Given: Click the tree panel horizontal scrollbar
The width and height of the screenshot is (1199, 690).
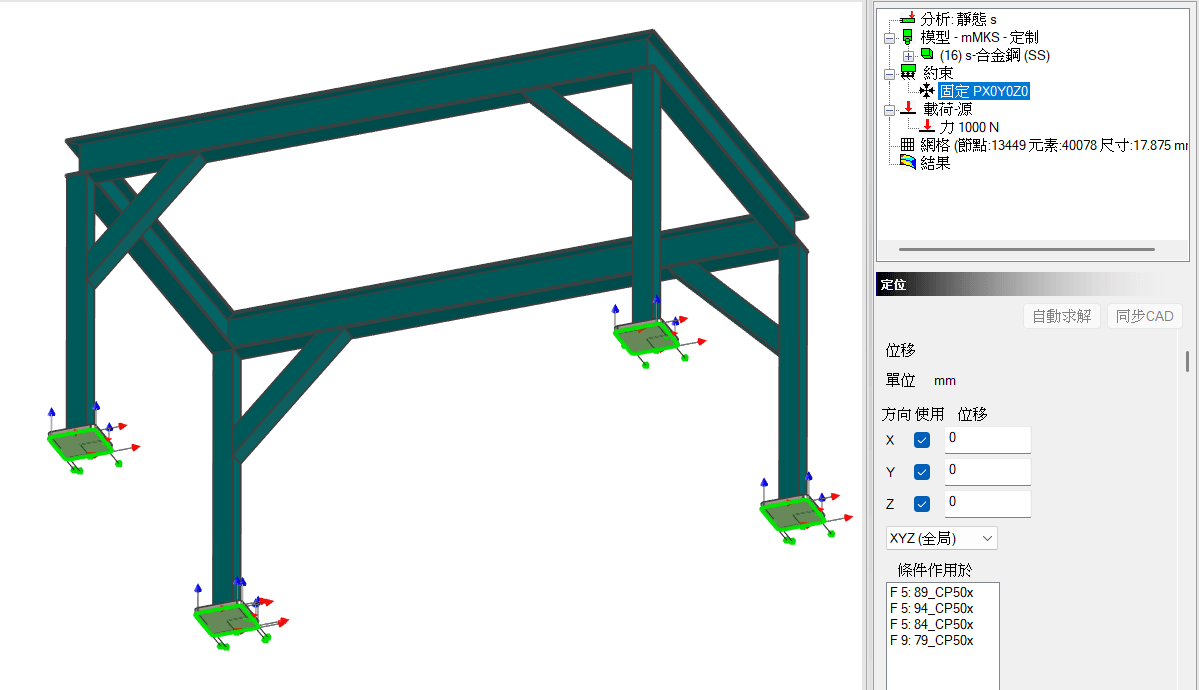Looking at the screenshot, I should coord(1027,249).
